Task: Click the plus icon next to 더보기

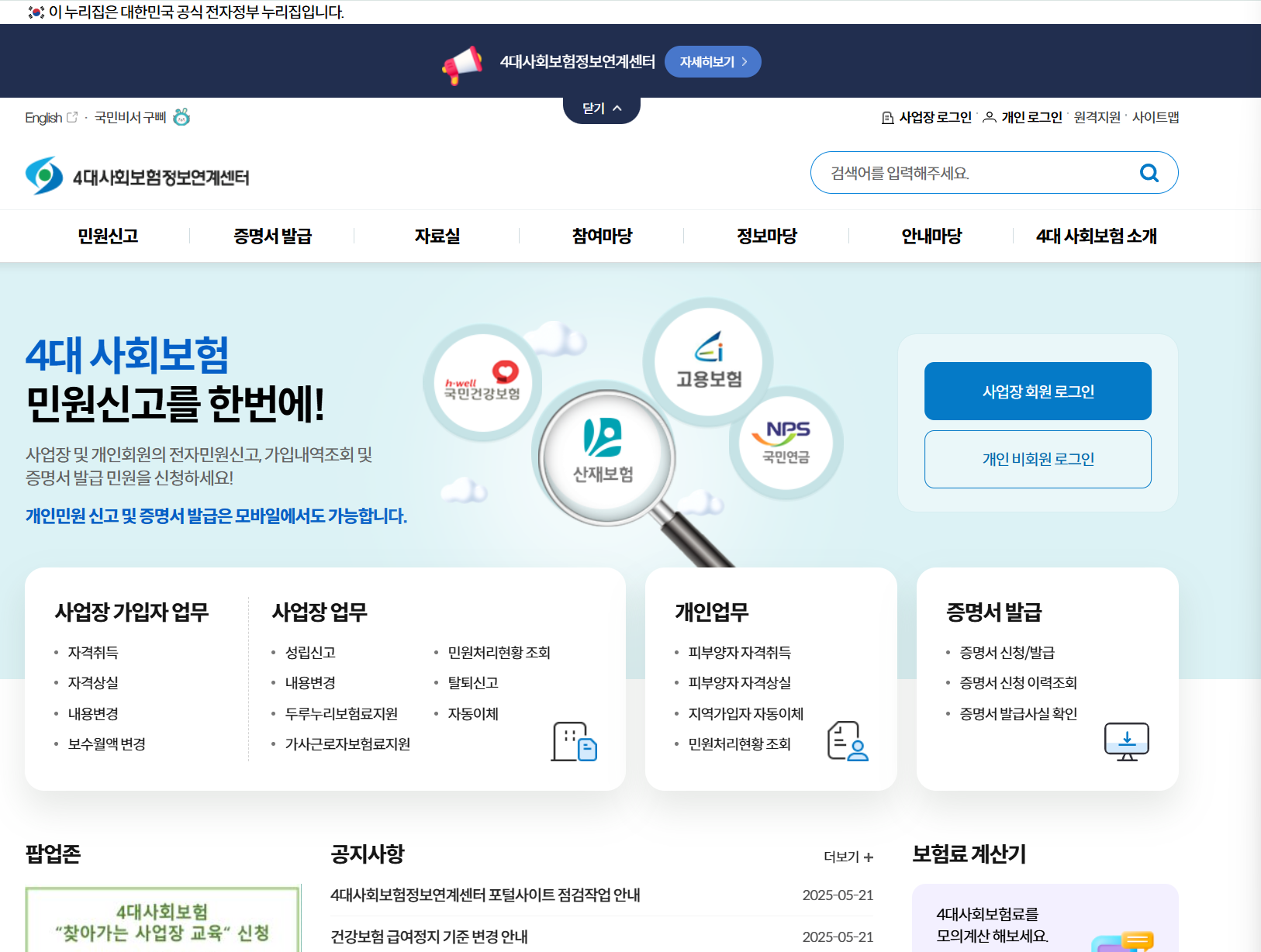Action: click(869, 857)
